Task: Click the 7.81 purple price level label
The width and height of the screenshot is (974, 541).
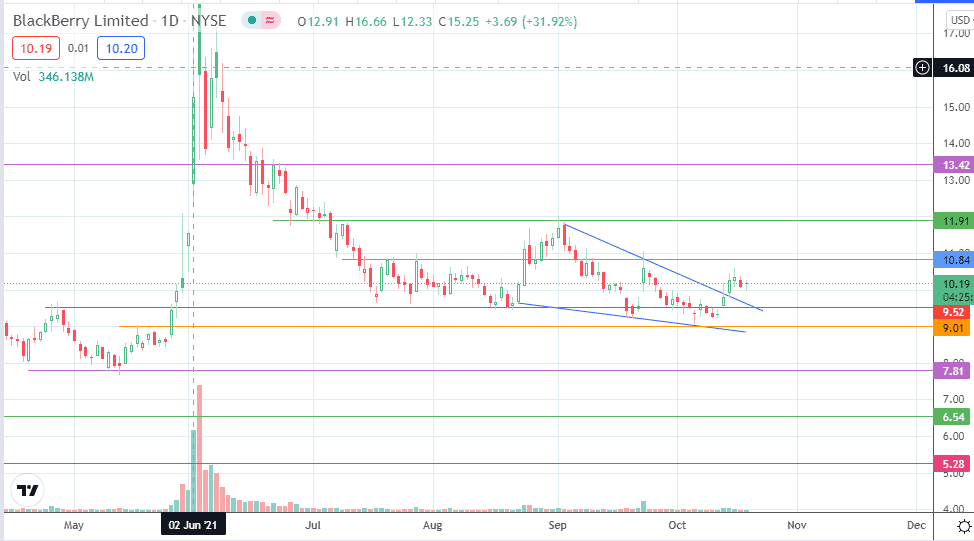Action: 953,371
